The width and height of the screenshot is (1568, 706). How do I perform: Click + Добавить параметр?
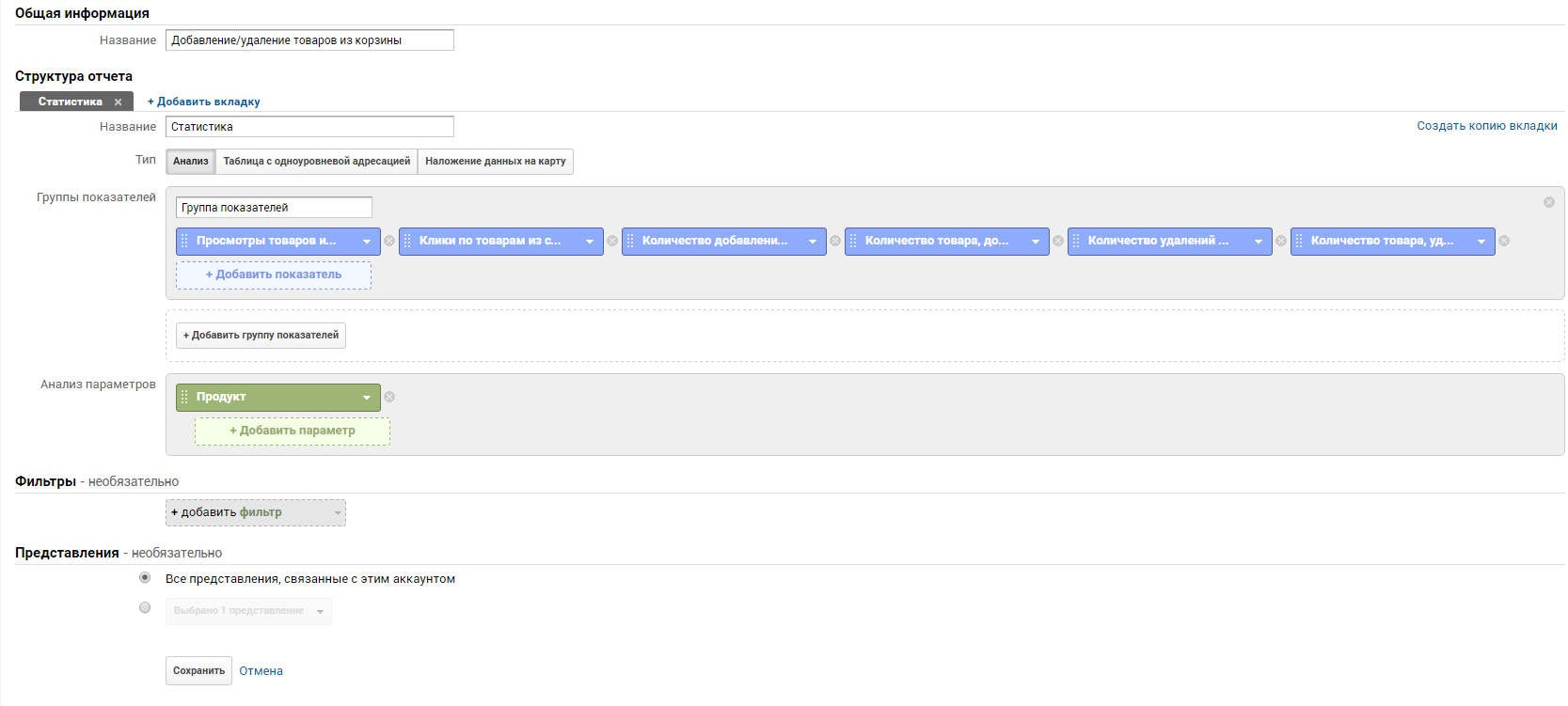(x=293, y=431)
